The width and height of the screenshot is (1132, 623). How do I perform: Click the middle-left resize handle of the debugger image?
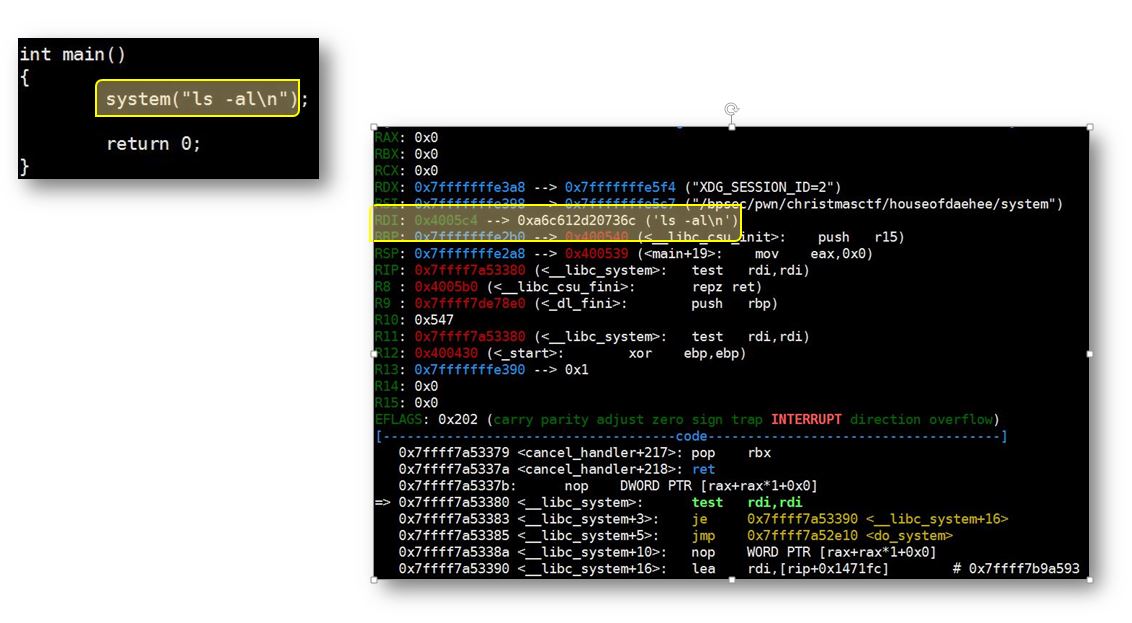tap(375, 353)
